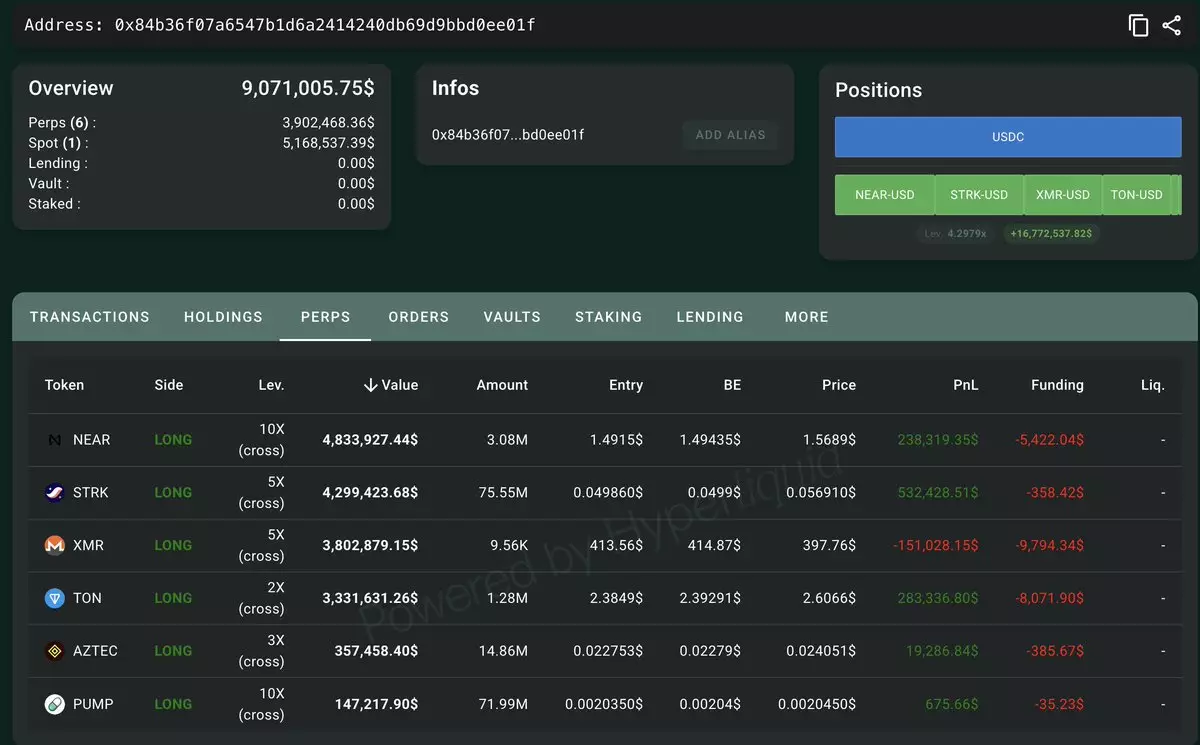Click the Overview panel heading
The width and height of the screenshot is (1200, 745).
pos(71,88)
